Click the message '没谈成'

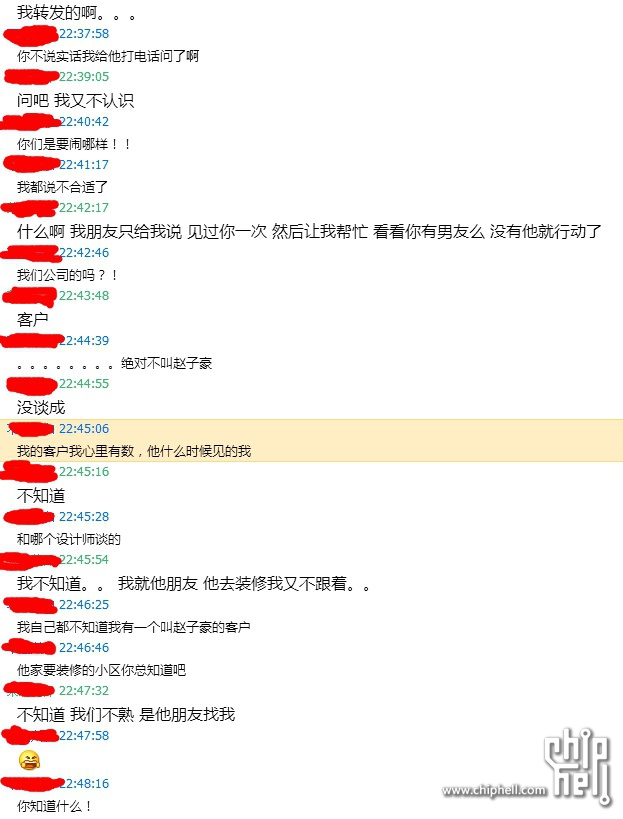coord(41,407)
